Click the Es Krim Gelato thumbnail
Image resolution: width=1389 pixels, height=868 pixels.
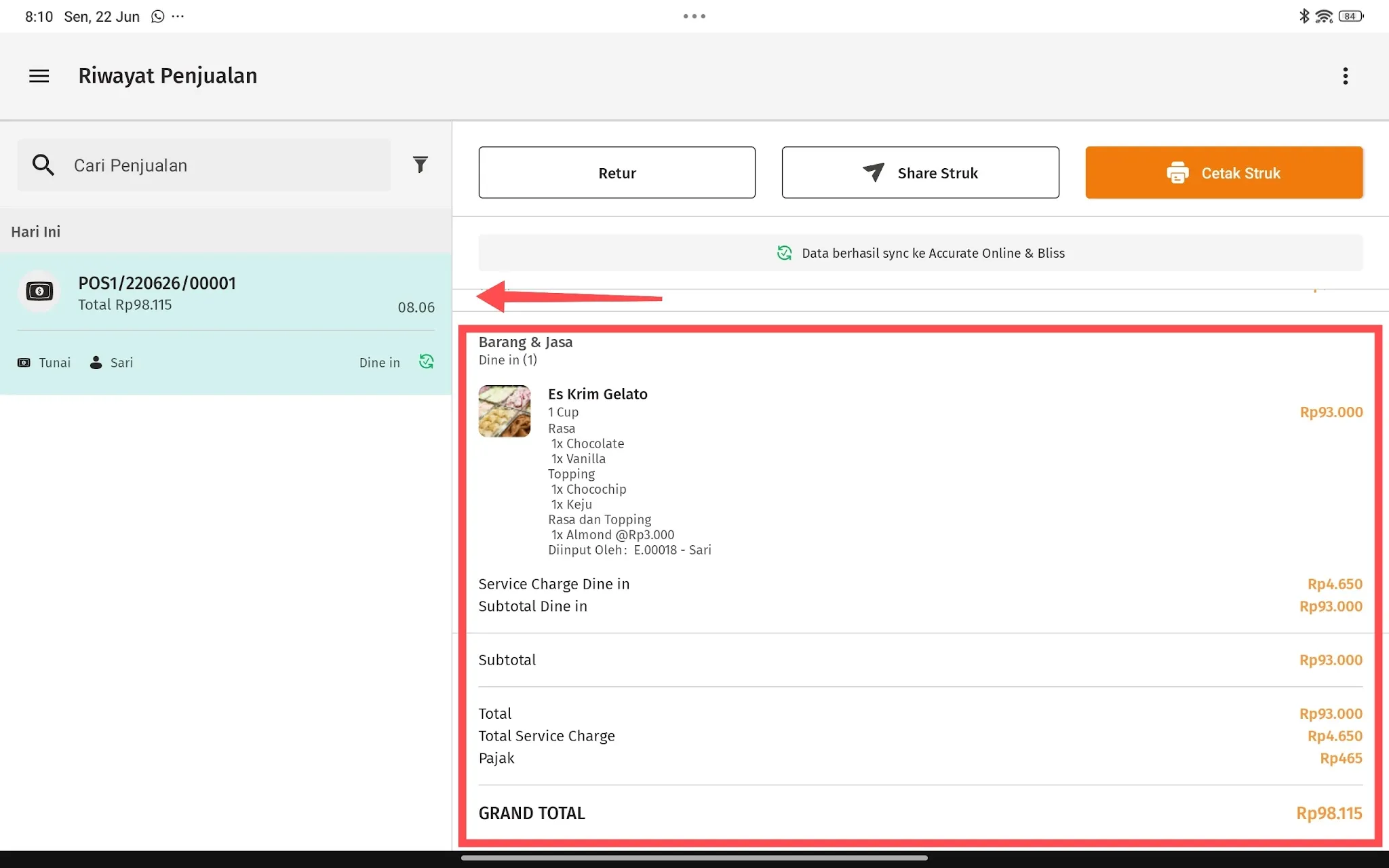pyautogui.click(x=505, y=411)
